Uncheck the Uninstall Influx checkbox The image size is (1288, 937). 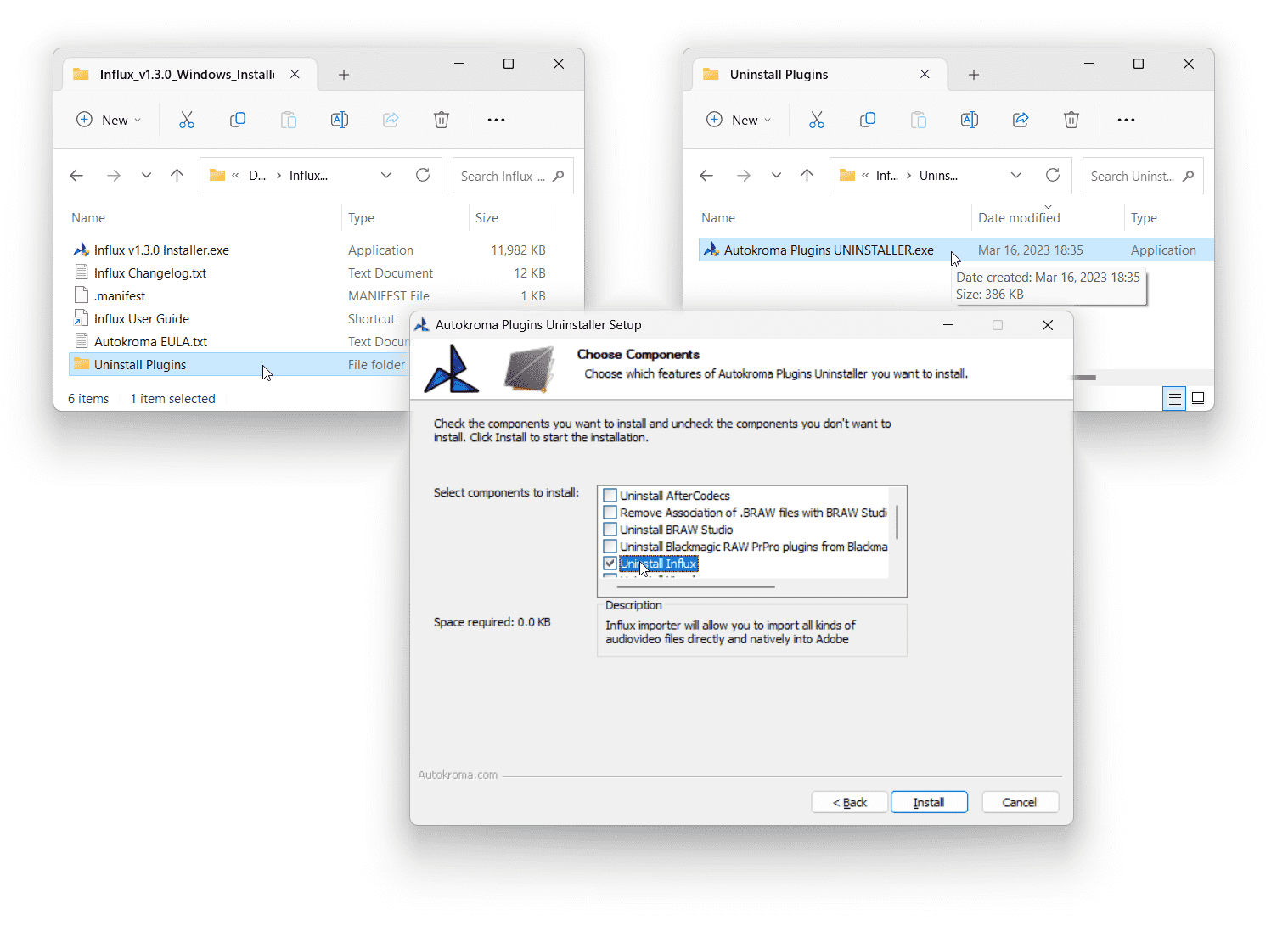tap(610, 564)
